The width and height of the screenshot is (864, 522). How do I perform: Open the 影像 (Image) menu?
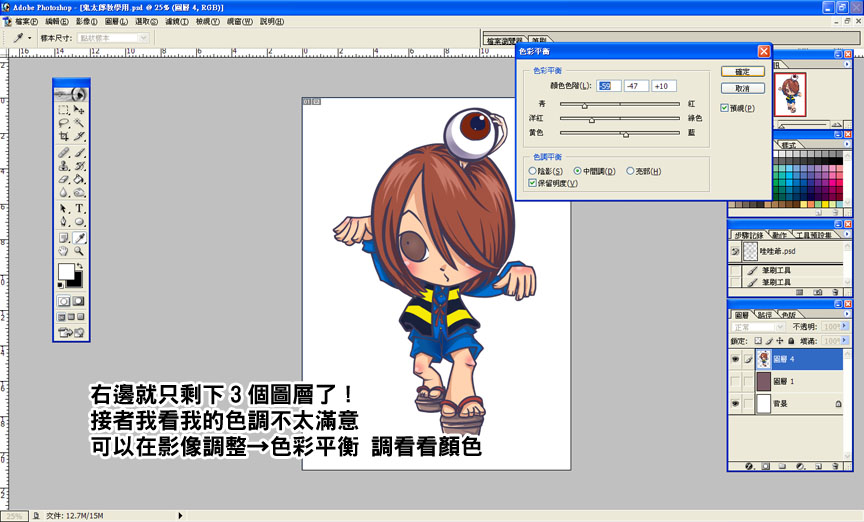coord(87,21)
